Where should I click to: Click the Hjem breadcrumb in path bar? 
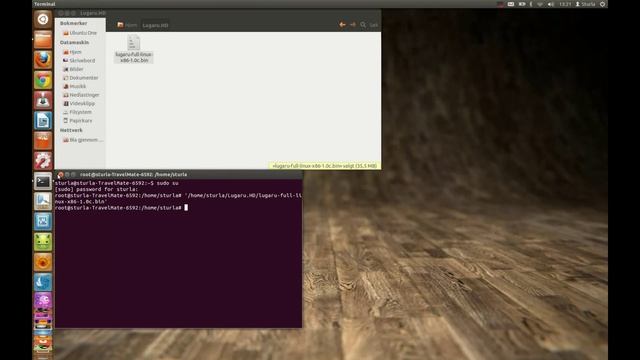point(127,25)
